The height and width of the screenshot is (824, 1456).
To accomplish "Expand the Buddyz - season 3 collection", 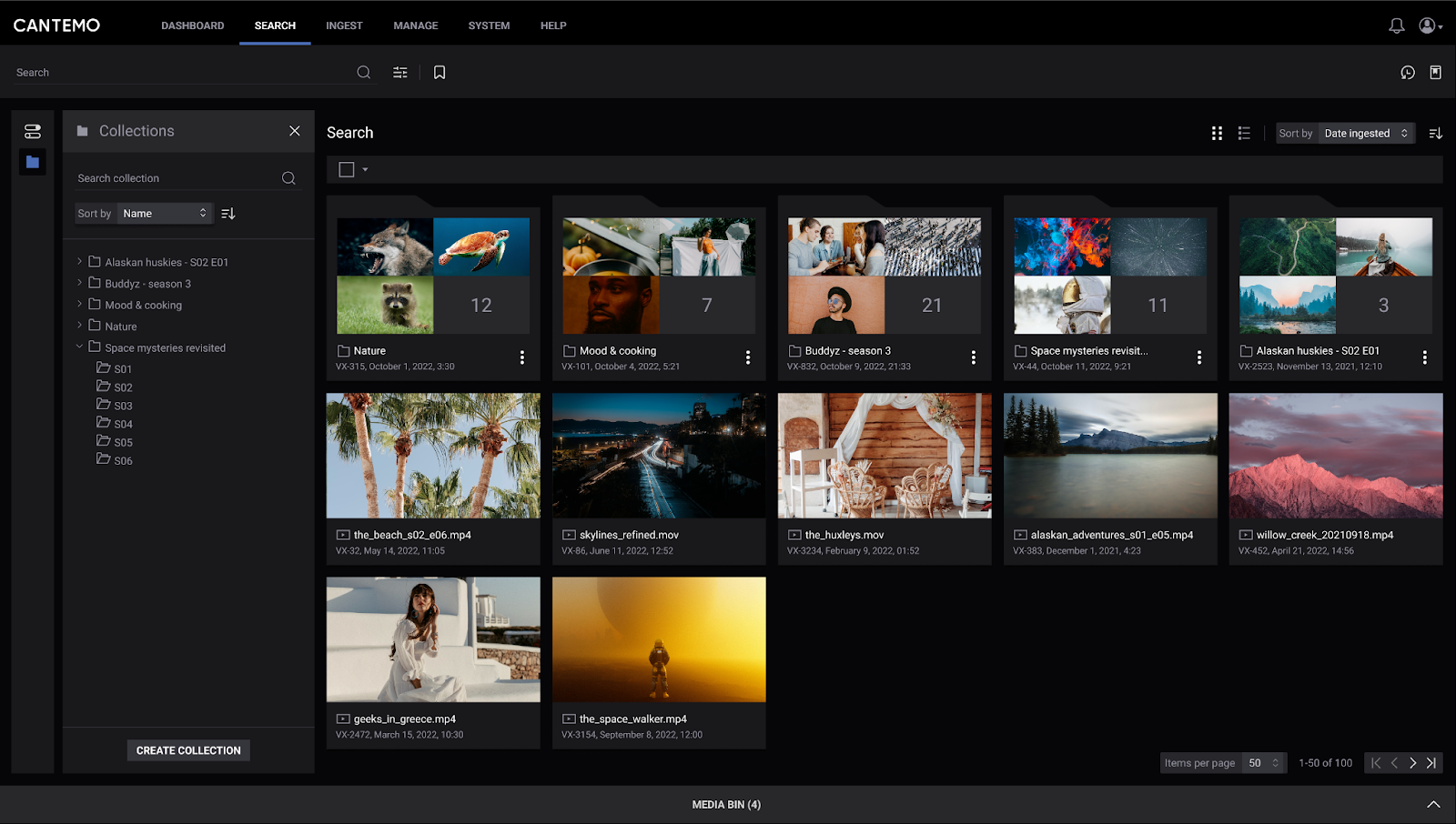I will [x=78, y=283].
